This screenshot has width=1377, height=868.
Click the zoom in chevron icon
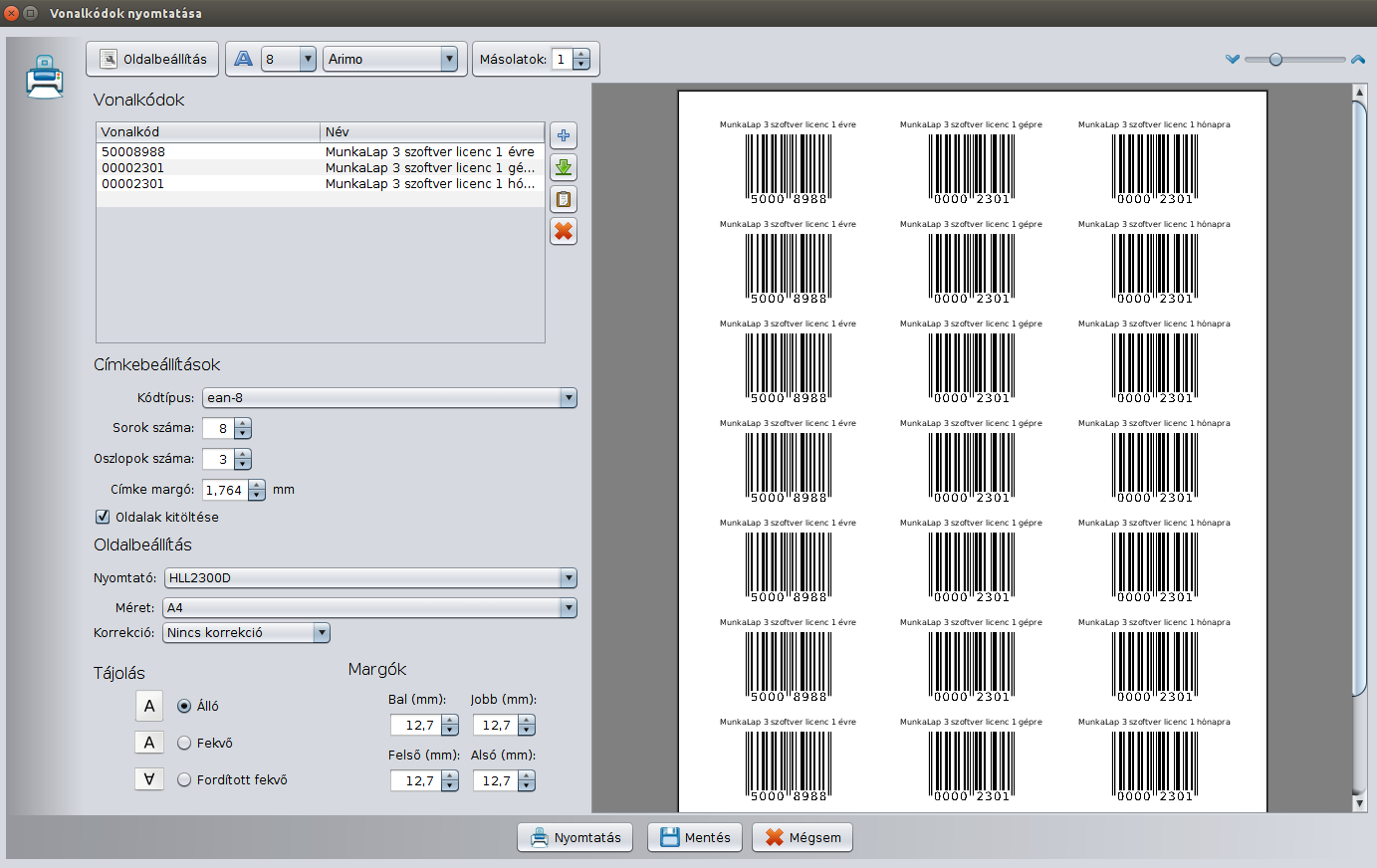point(1358,60)
